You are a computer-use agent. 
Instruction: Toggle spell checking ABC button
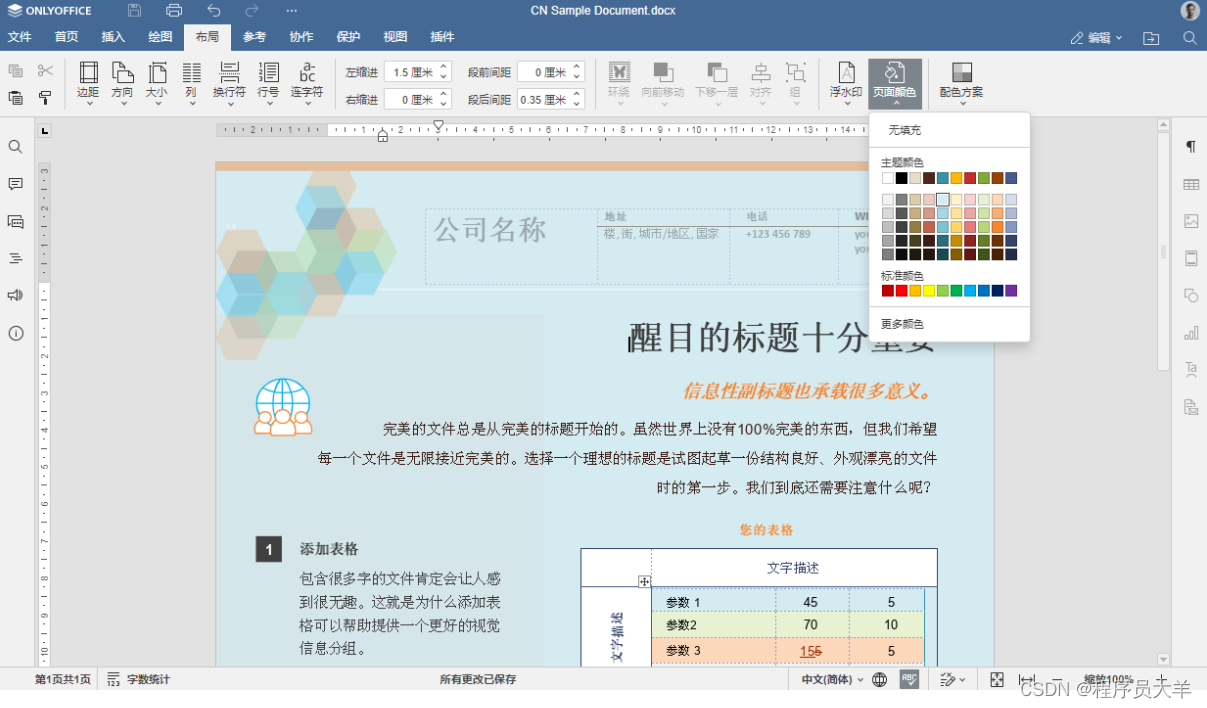pyautogui.click(x=909, y=680)
